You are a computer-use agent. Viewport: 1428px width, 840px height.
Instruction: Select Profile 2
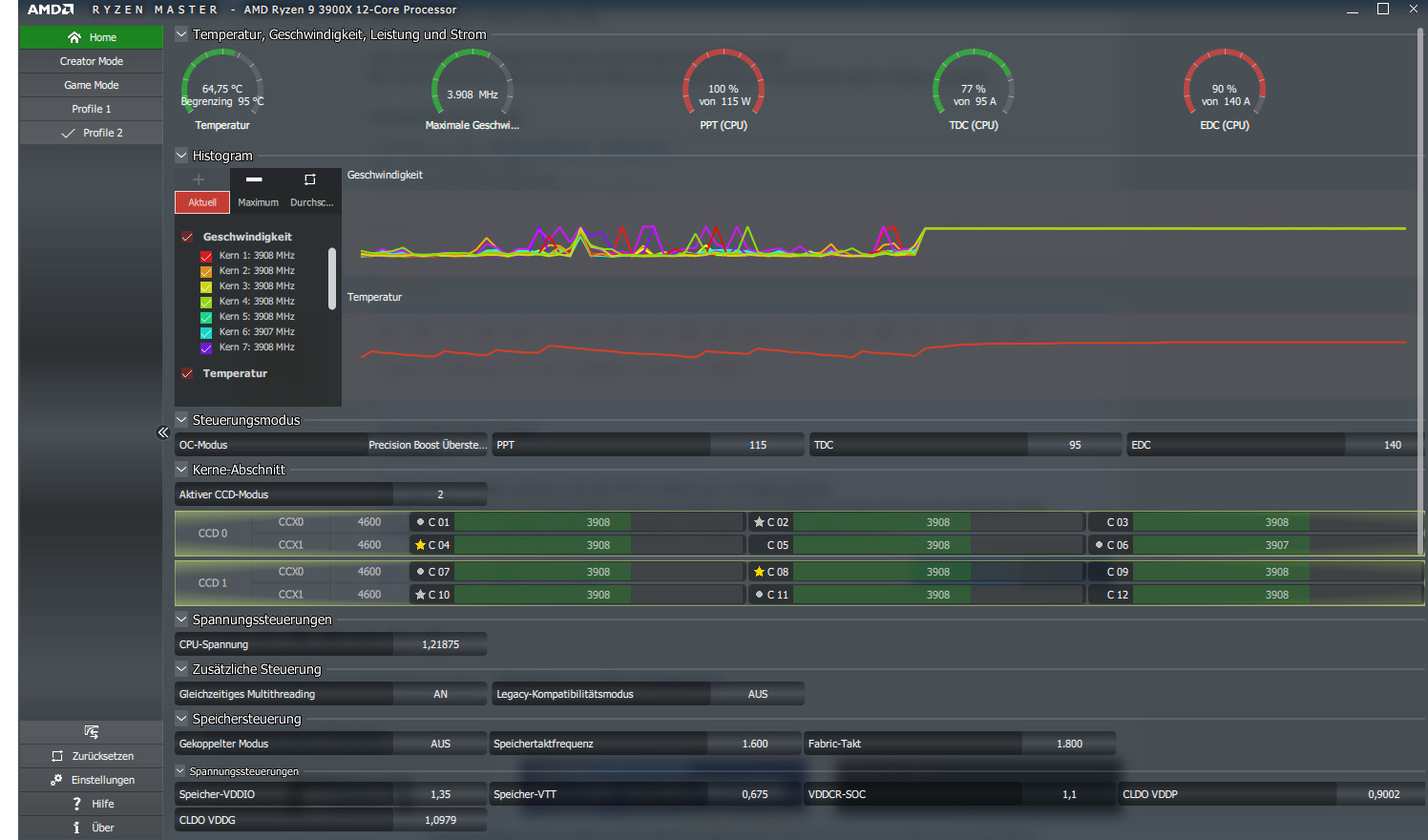[x=92, y=133]
